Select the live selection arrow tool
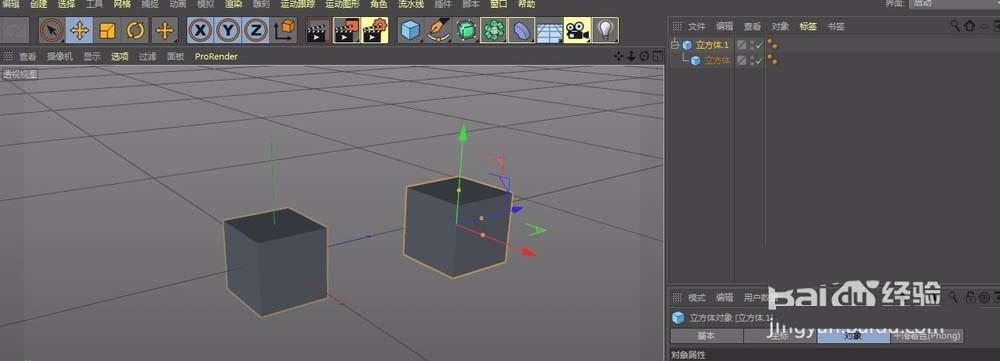The width and height of the screenshot is (1000, 361). pyautogui.click(x=52, y=31)
